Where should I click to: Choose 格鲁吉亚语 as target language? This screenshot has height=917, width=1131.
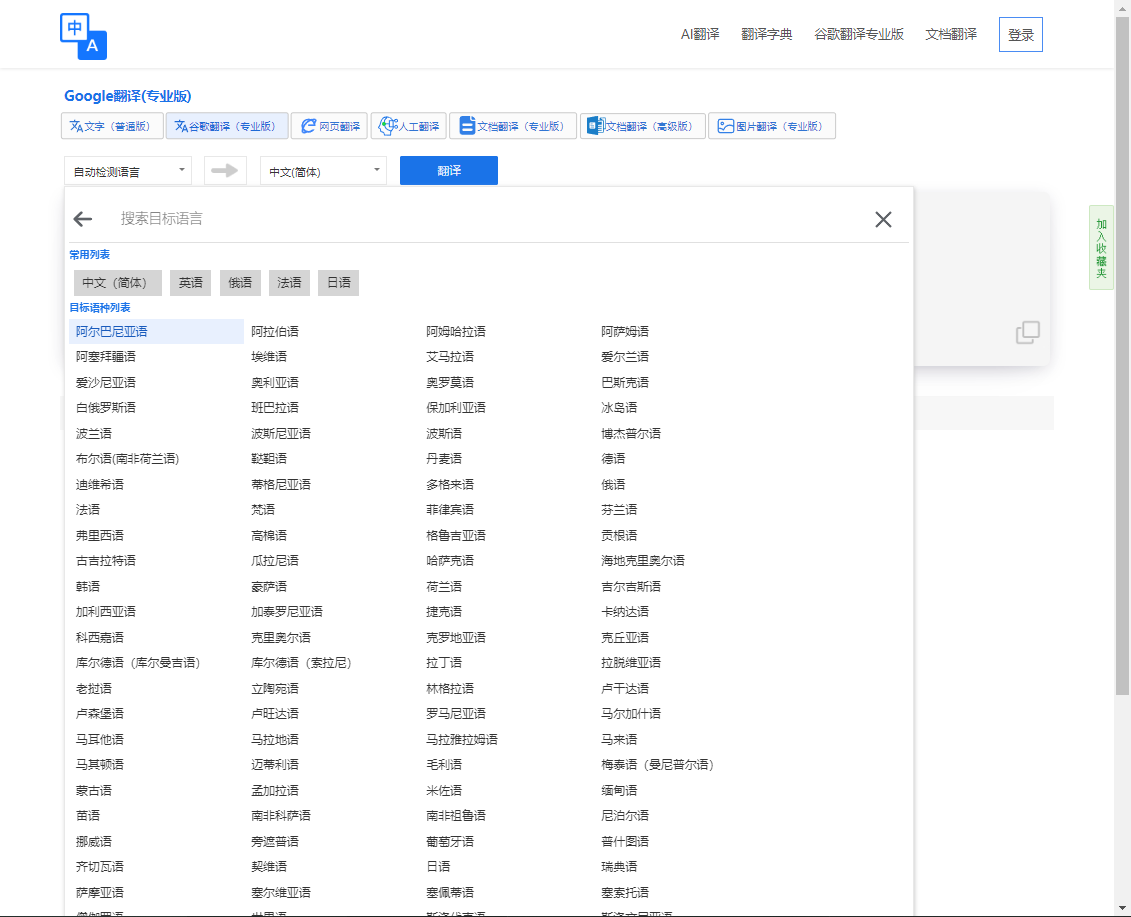[456, 535]
